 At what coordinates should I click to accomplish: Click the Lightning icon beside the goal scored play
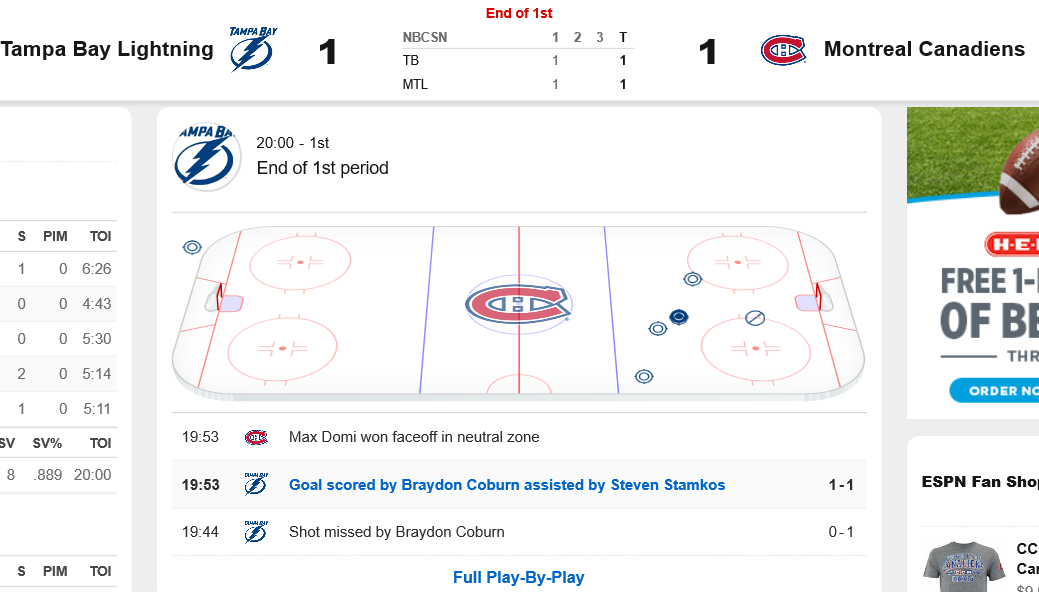point(256,485)
